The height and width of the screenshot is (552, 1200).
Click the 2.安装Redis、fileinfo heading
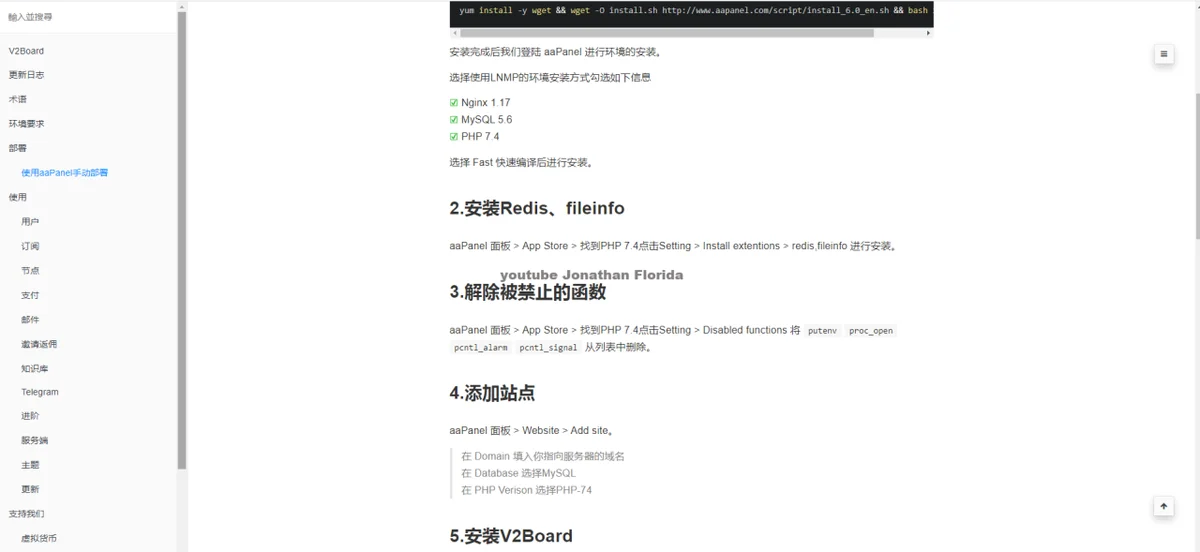[x=537, y=208]
